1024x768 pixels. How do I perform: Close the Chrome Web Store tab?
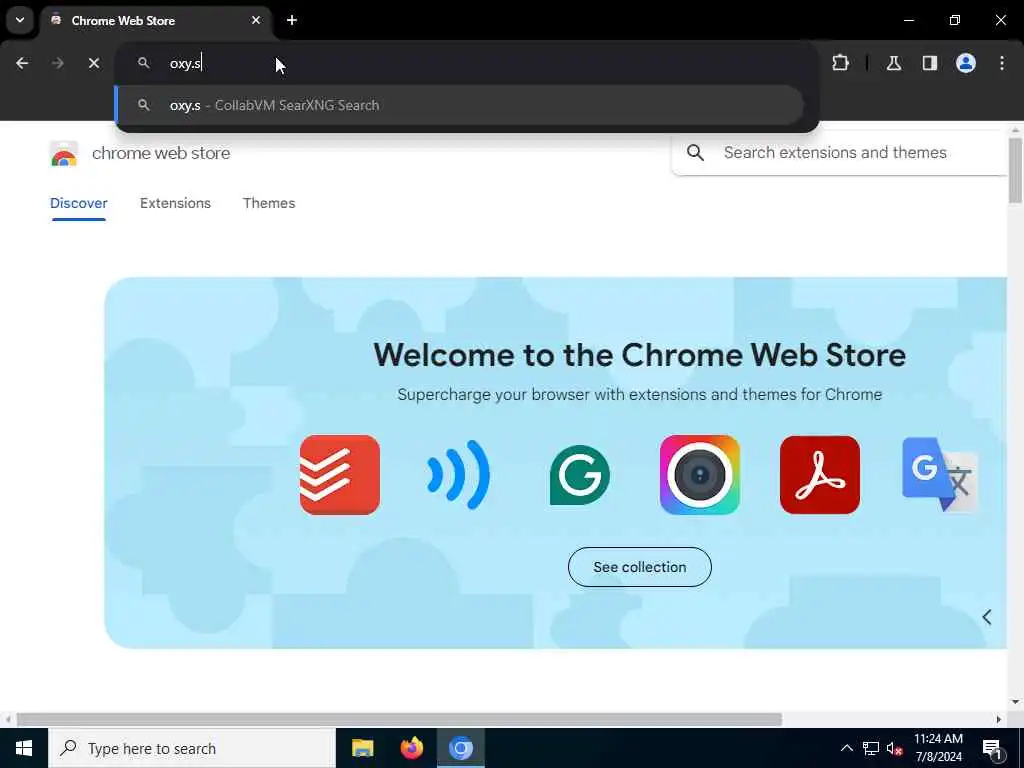pos(256,20)
